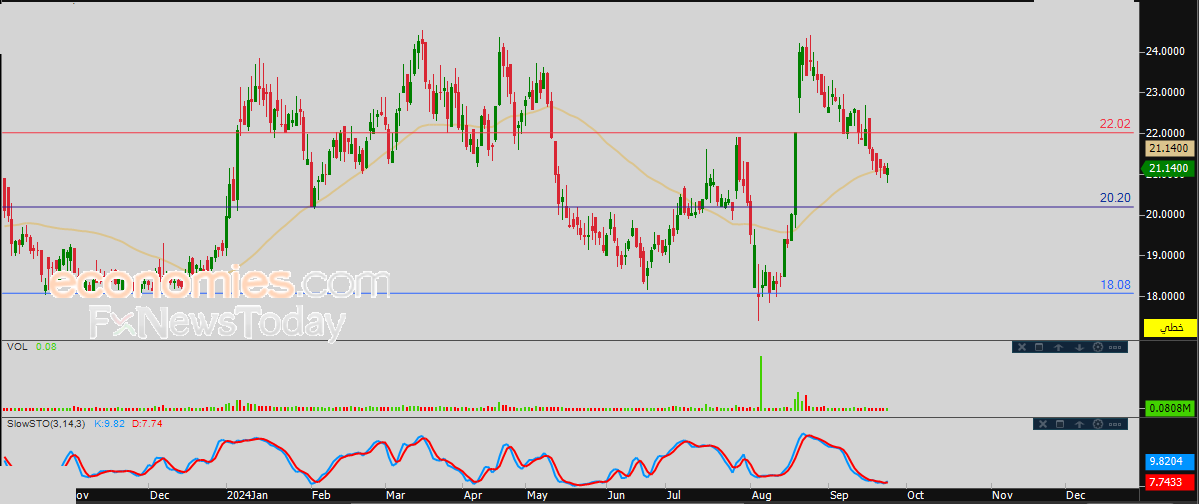Select the 22.02 resistance level label
Viewport: 1199px width, 504px height.
click(x=1115, y=123)
